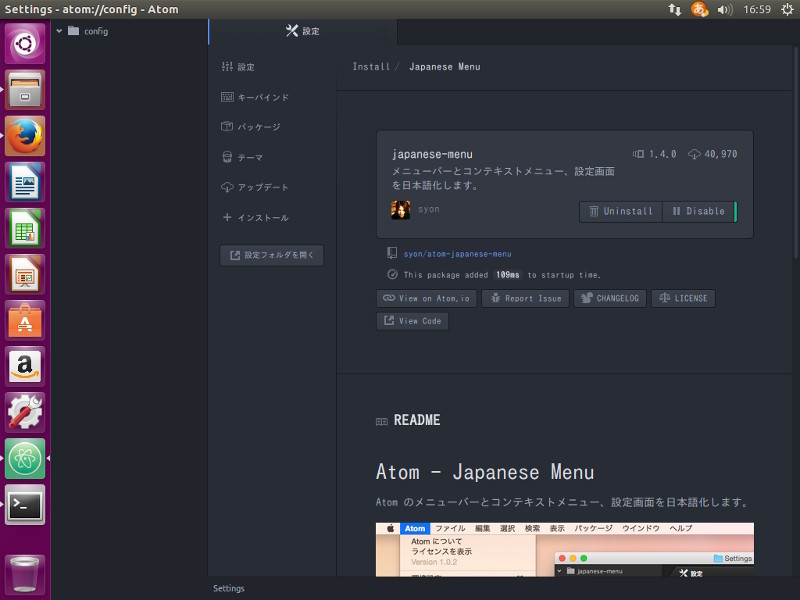Click the 109ms startup time badge
The height and width of the screenshot is (600, 800).
[x=507, y=274]
